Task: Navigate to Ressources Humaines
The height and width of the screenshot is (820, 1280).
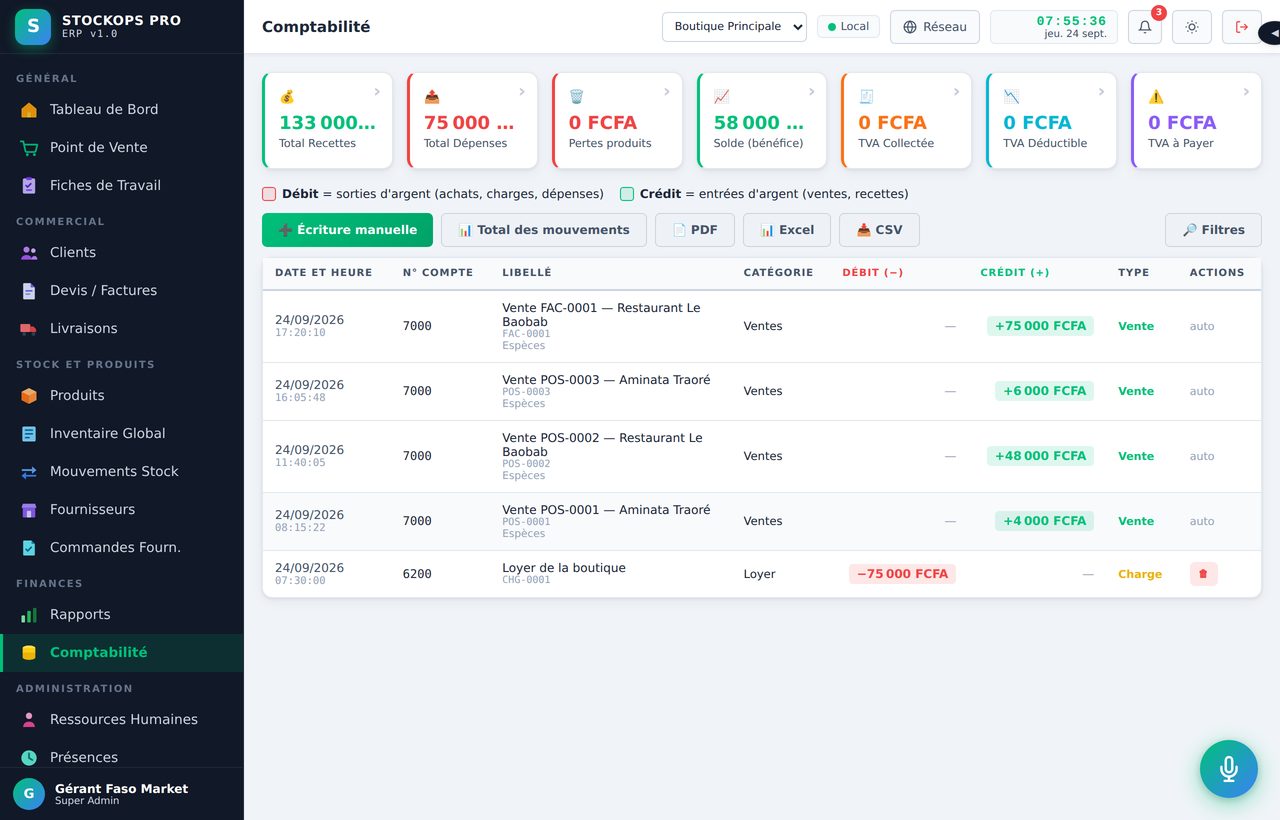Action: click(x=122, y=720)
